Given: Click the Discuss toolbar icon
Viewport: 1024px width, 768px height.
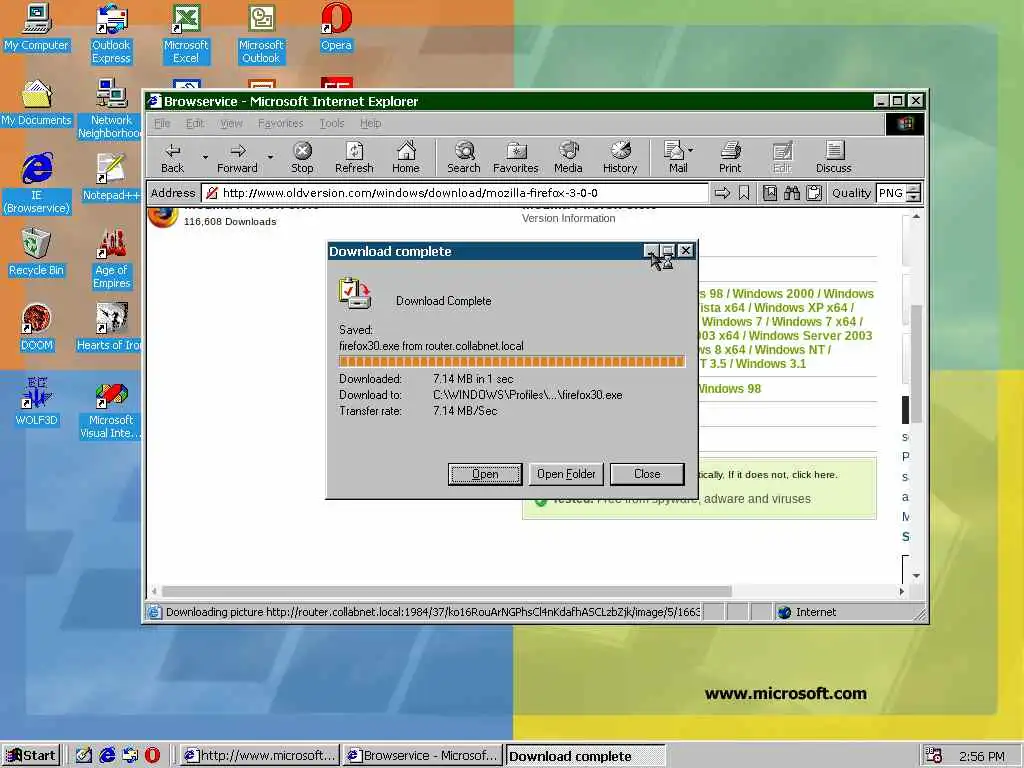Looking at the screenshot, I should point(833,157).
